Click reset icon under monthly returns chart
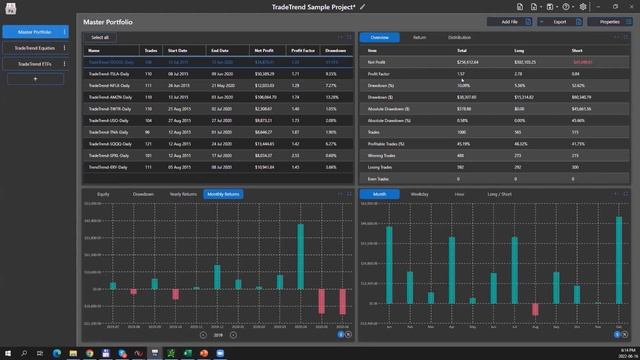 click(348, 335)
